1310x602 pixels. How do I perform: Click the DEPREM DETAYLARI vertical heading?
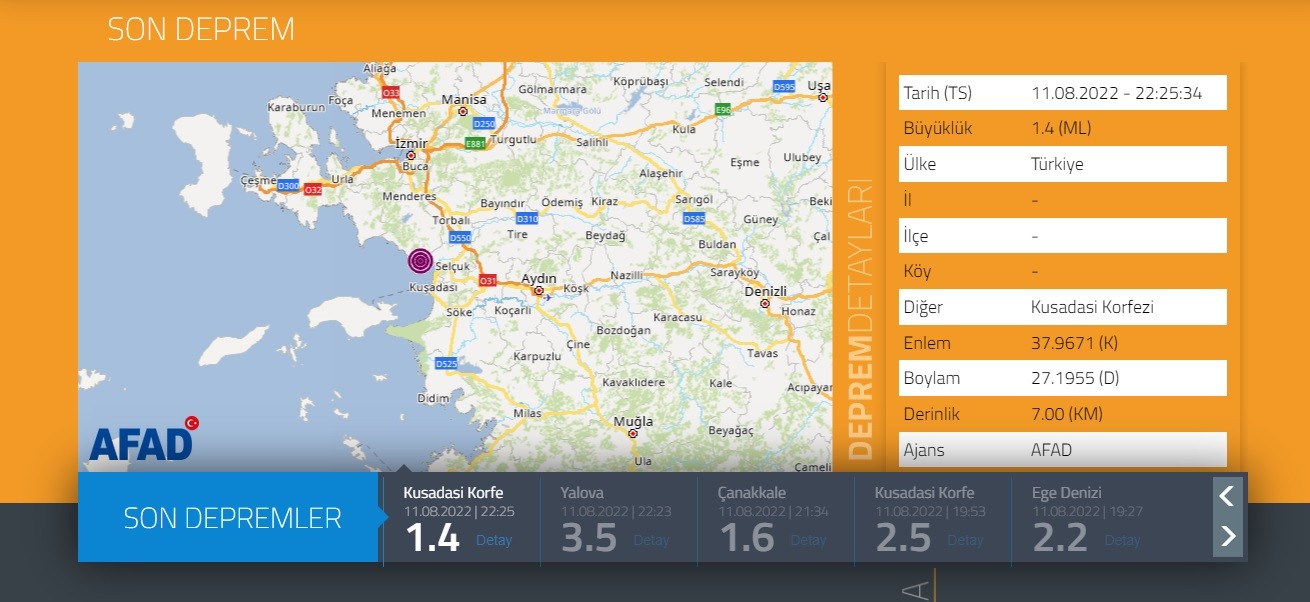coord(860,320)
